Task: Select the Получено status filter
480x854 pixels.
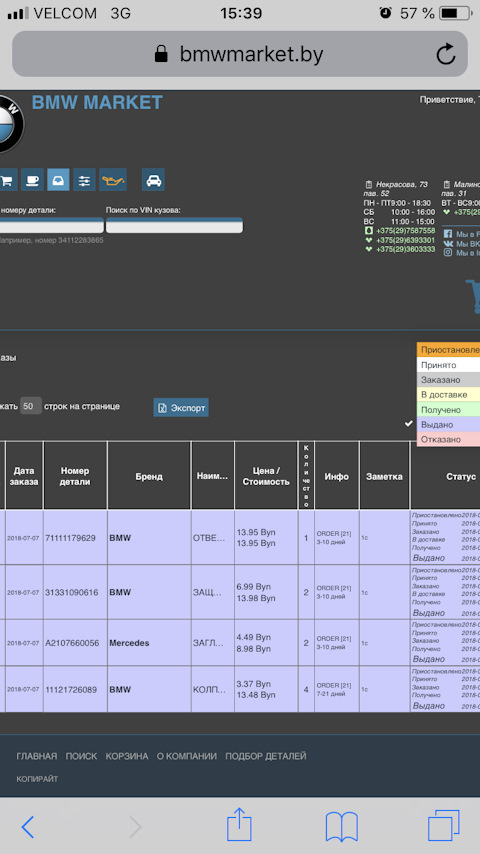Action: [x=448, y=410]
